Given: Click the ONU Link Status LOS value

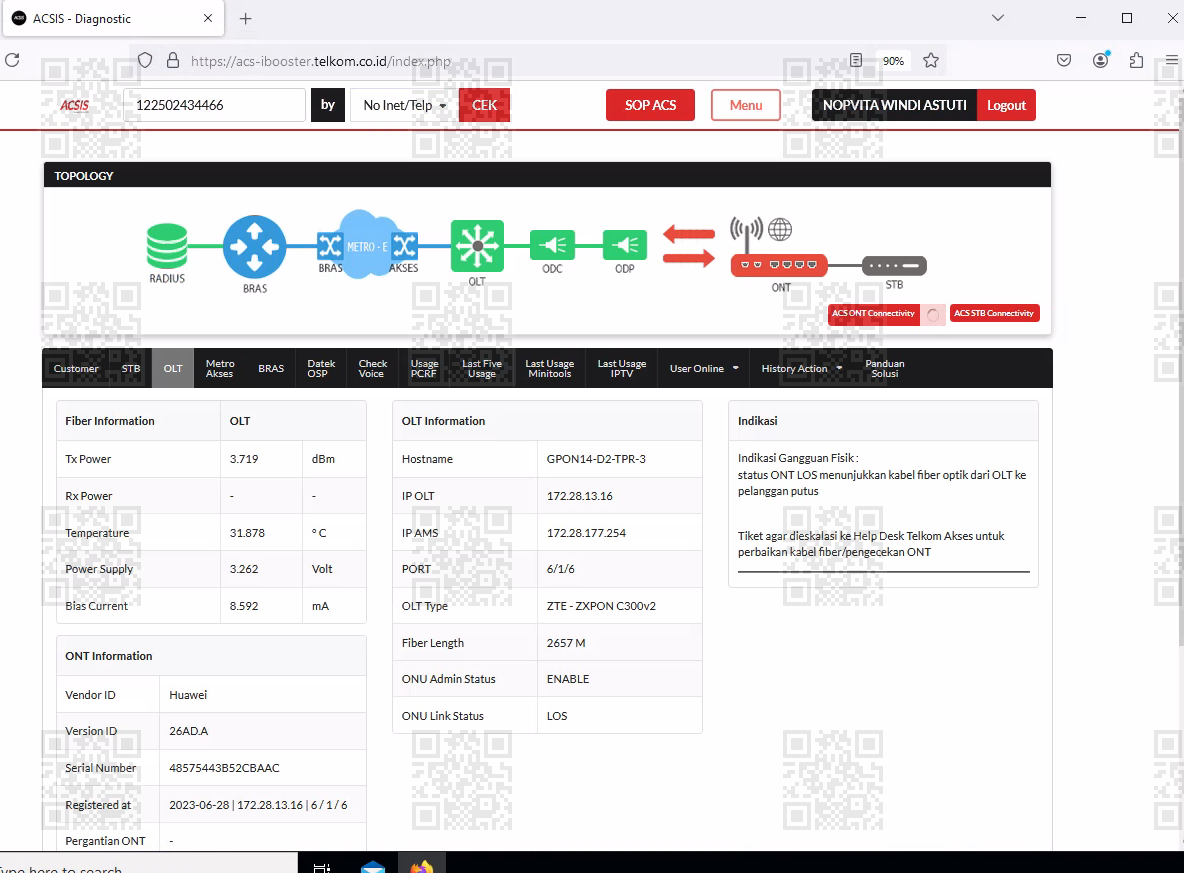Looking at the screenshot, I should (x=557, y=716).
